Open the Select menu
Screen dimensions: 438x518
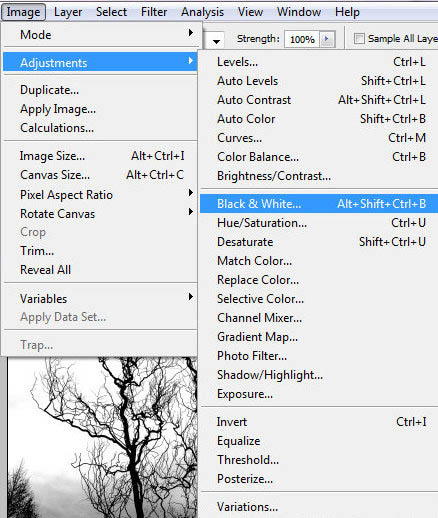(111, 12)
